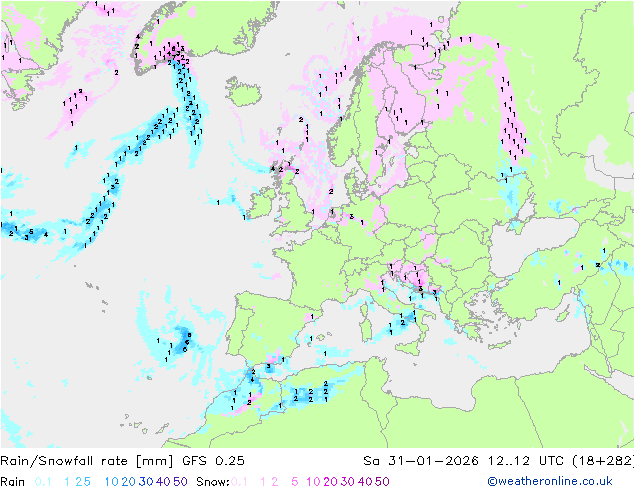The width and height of the screenshot is (634, 490).
Task: Pick the Rain legend value 20
Action: (x=129, y=482)
